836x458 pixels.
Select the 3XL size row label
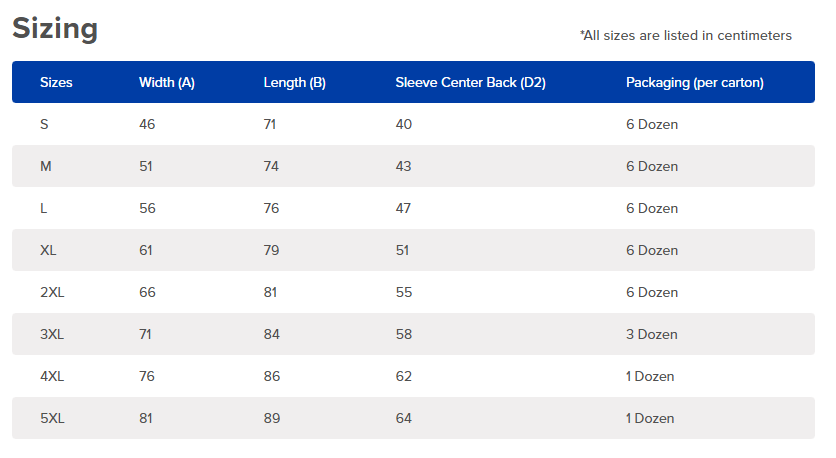click(x=52, y=334)
